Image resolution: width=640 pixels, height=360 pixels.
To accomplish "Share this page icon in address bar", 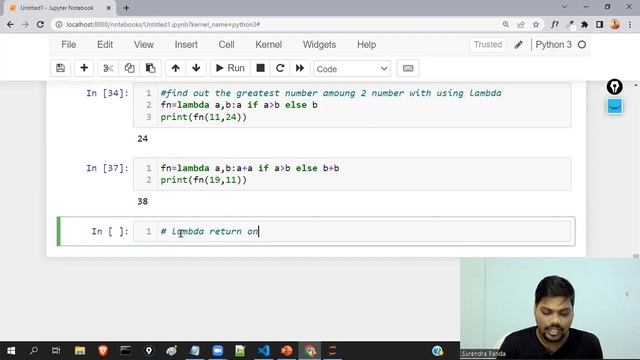I will point(521,24).
